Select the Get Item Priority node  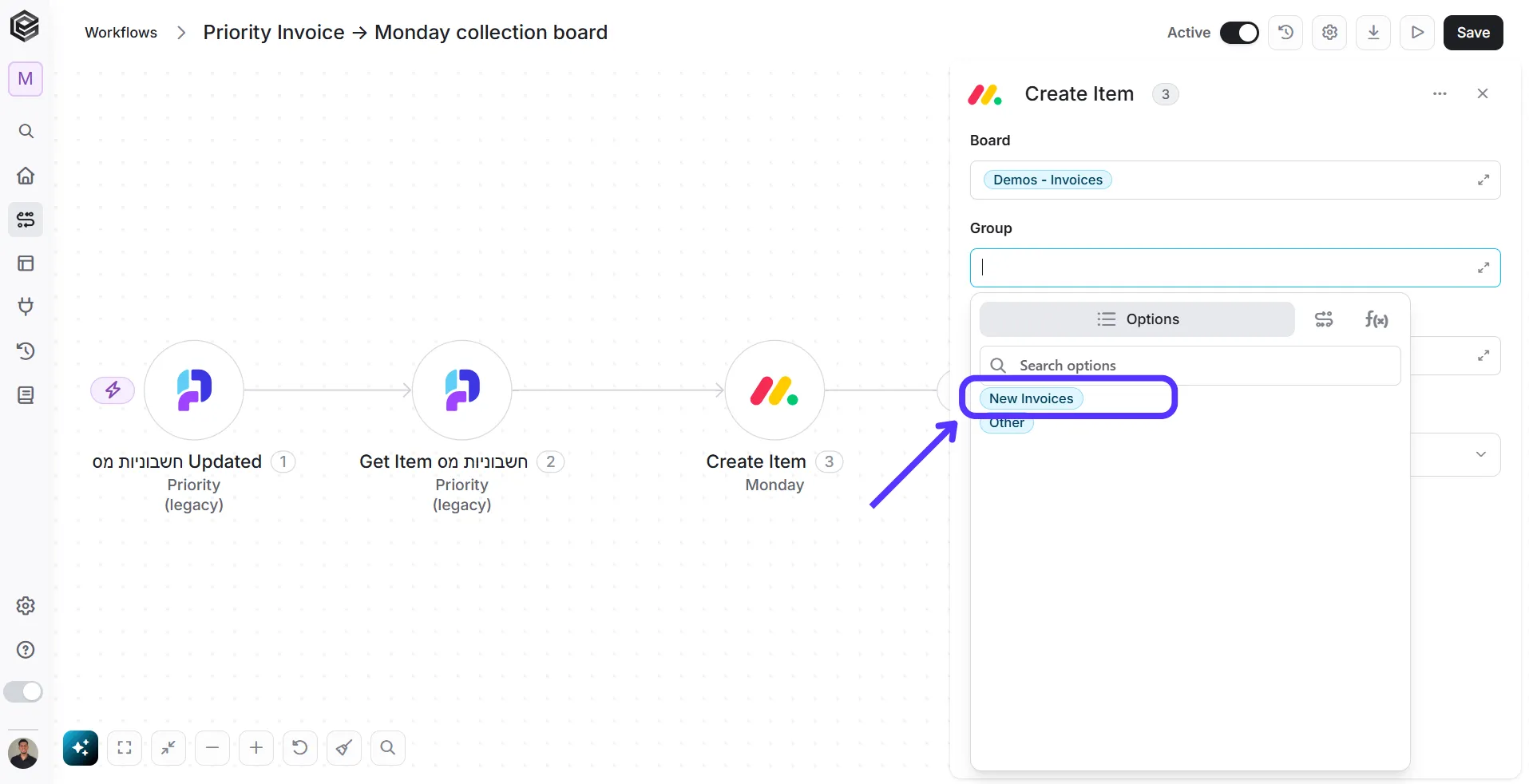tap(461, 390)
